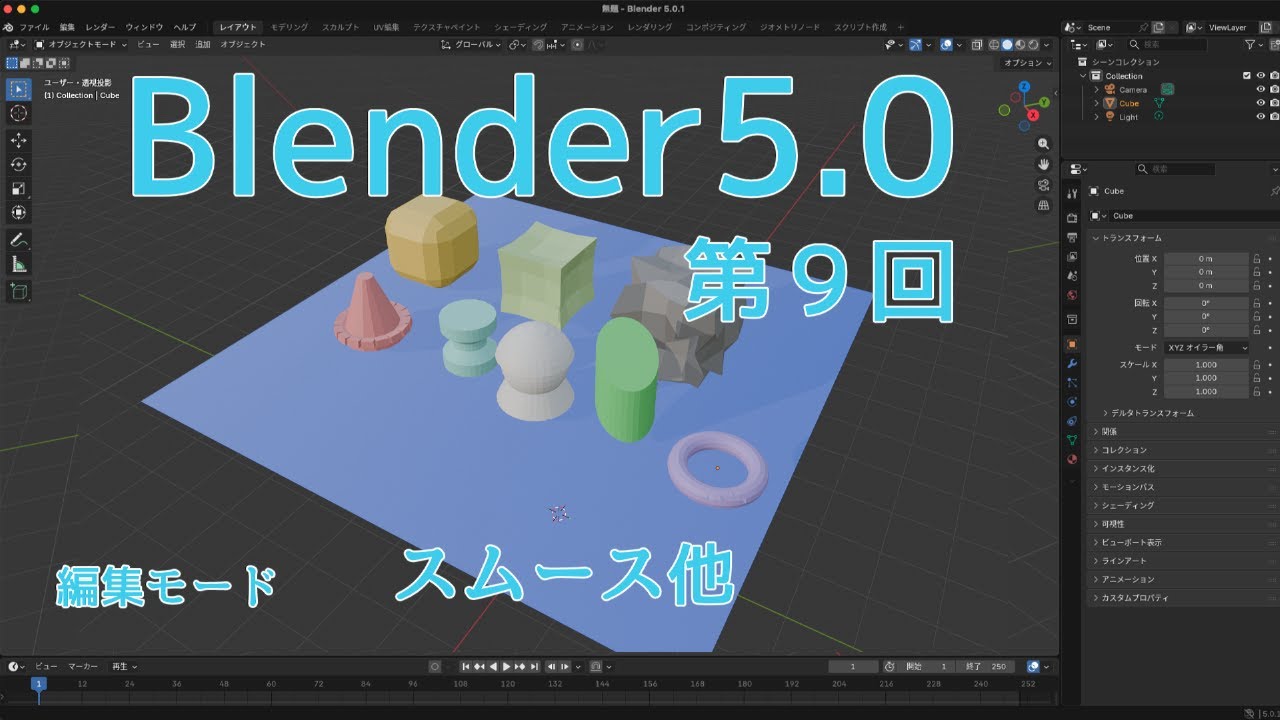Jump to timeline end
The width and height of the screenshot is (1280, 720).
click(x=535, y=666)
